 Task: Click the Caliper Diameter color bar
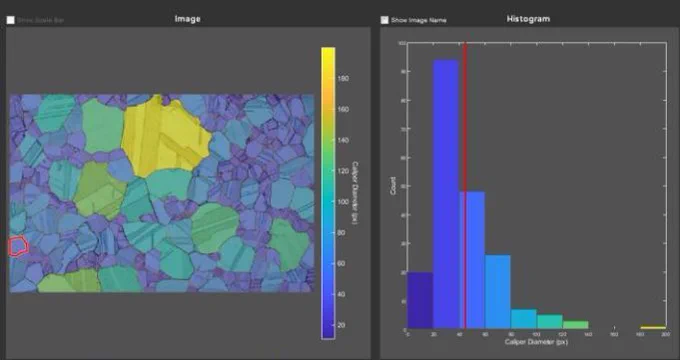point(328,193)
